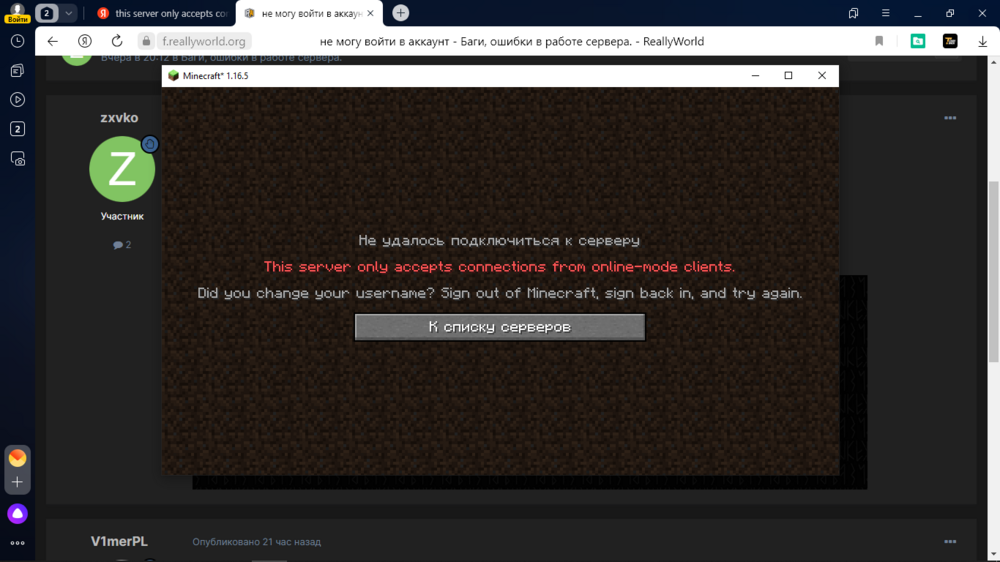Click the 'Did you change your username?' text

316,293
